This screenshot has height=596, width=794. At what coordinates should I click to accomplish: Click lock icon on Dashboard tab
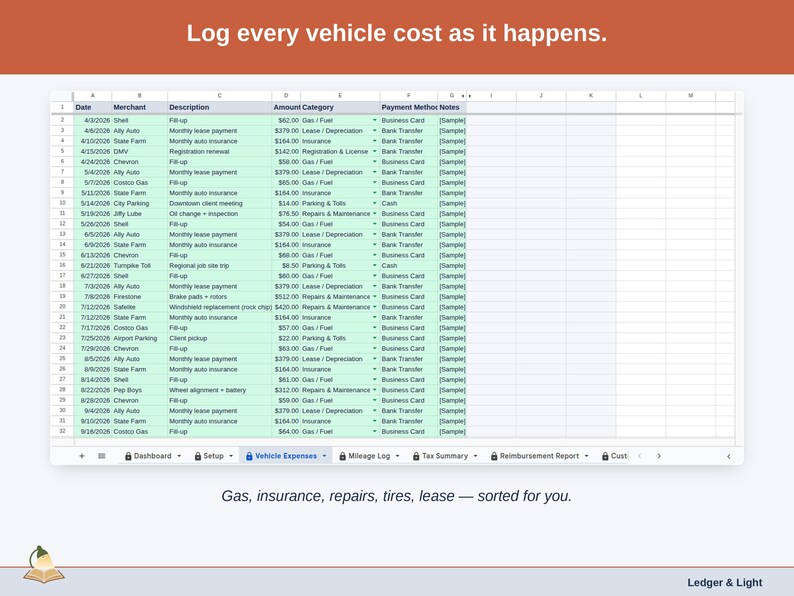128,456
